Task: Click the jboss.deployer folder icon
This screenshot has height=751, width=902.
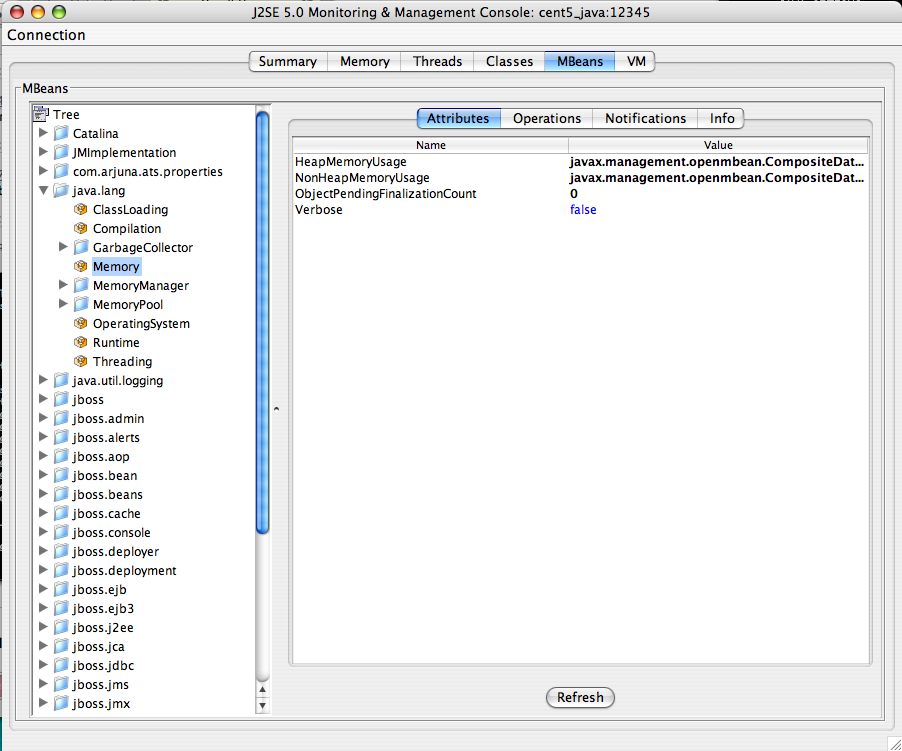Action: [61, 551]
